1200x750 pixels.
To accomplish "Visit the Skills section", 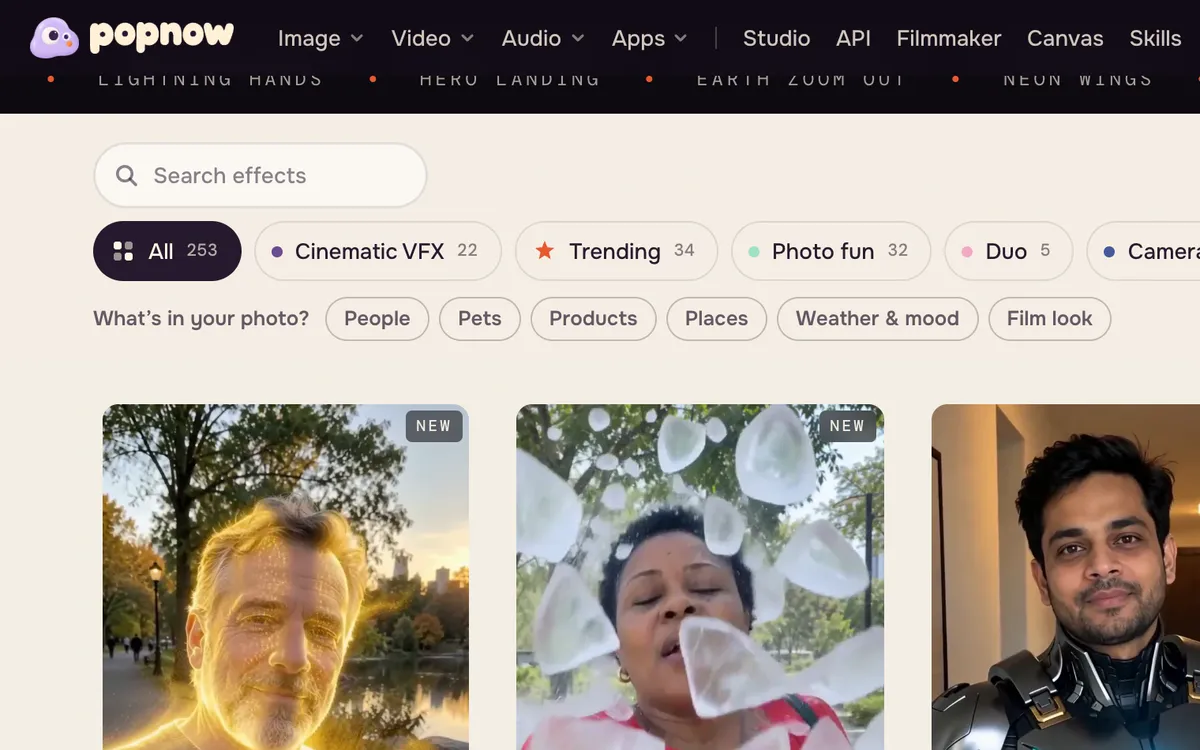I will pos(1155,39).
